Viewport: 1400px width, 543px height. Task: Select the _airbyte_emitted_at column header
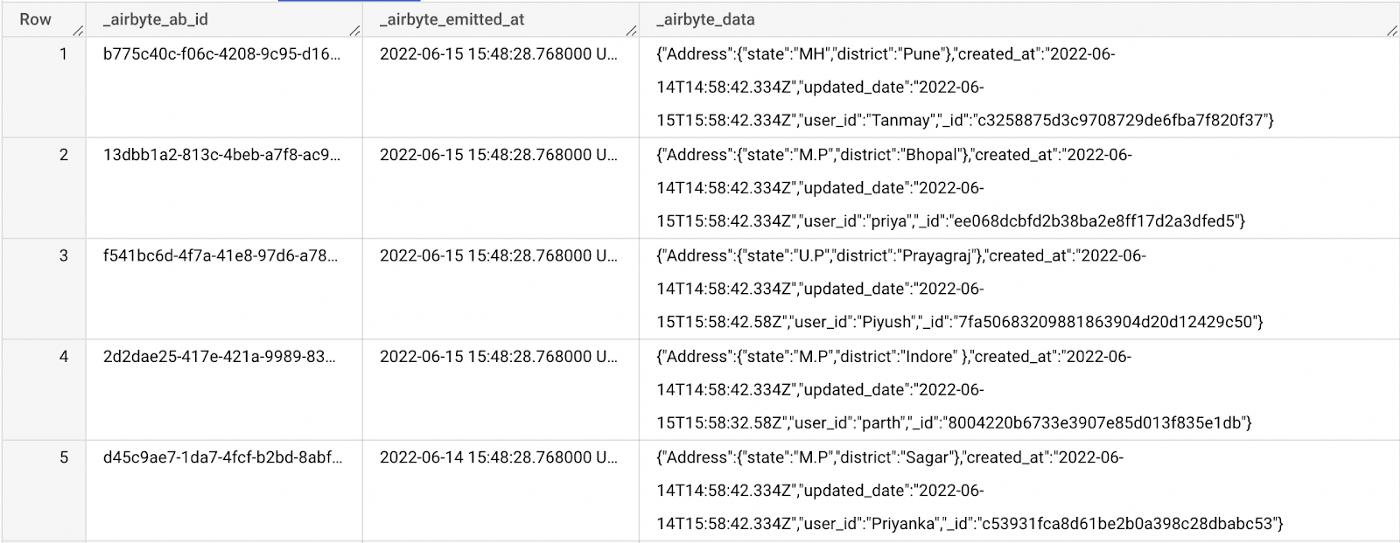[x=451, y=19]
